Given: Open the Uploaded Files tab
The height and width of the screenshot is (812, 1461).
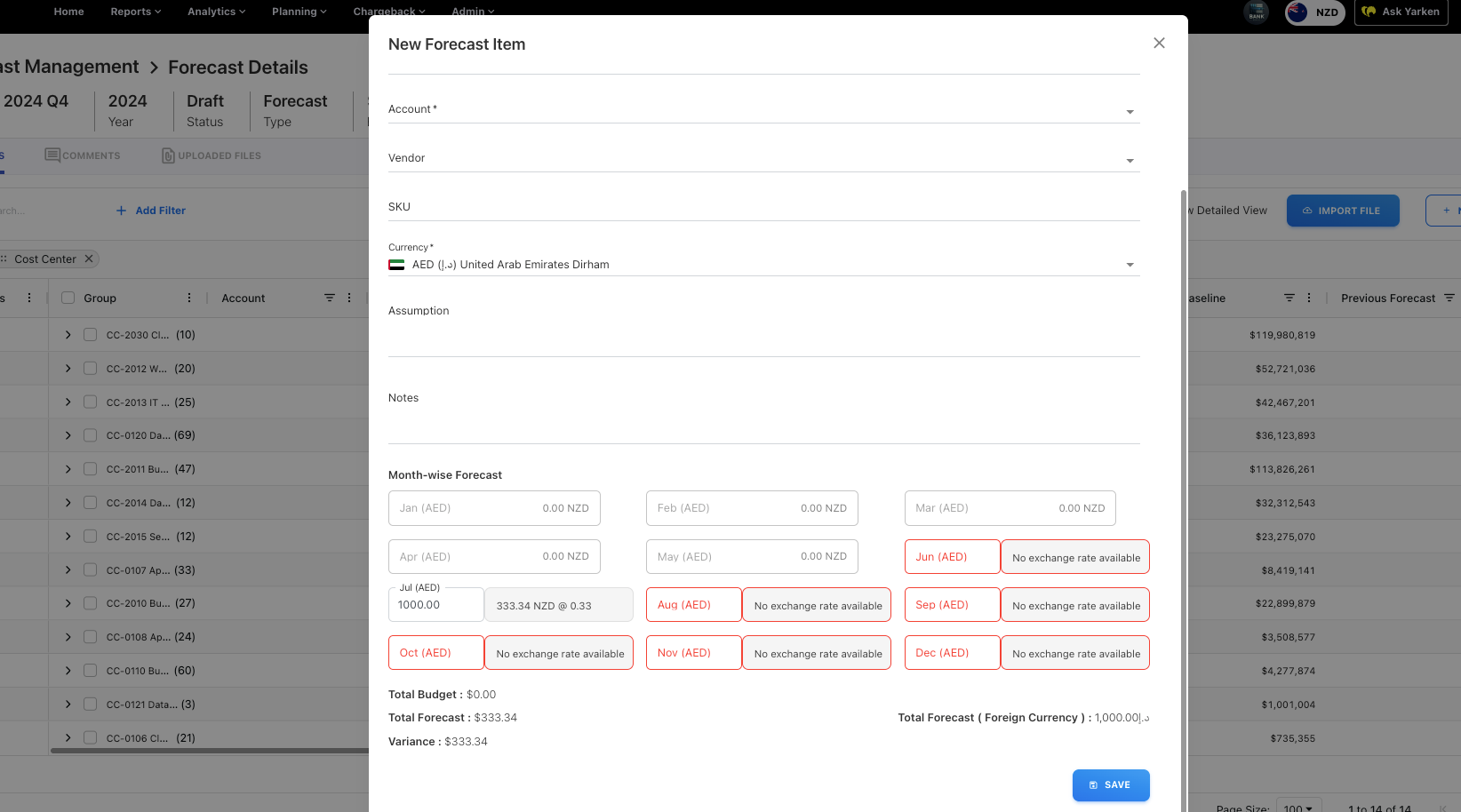Looking at the screenshot, I should [212, 155].
